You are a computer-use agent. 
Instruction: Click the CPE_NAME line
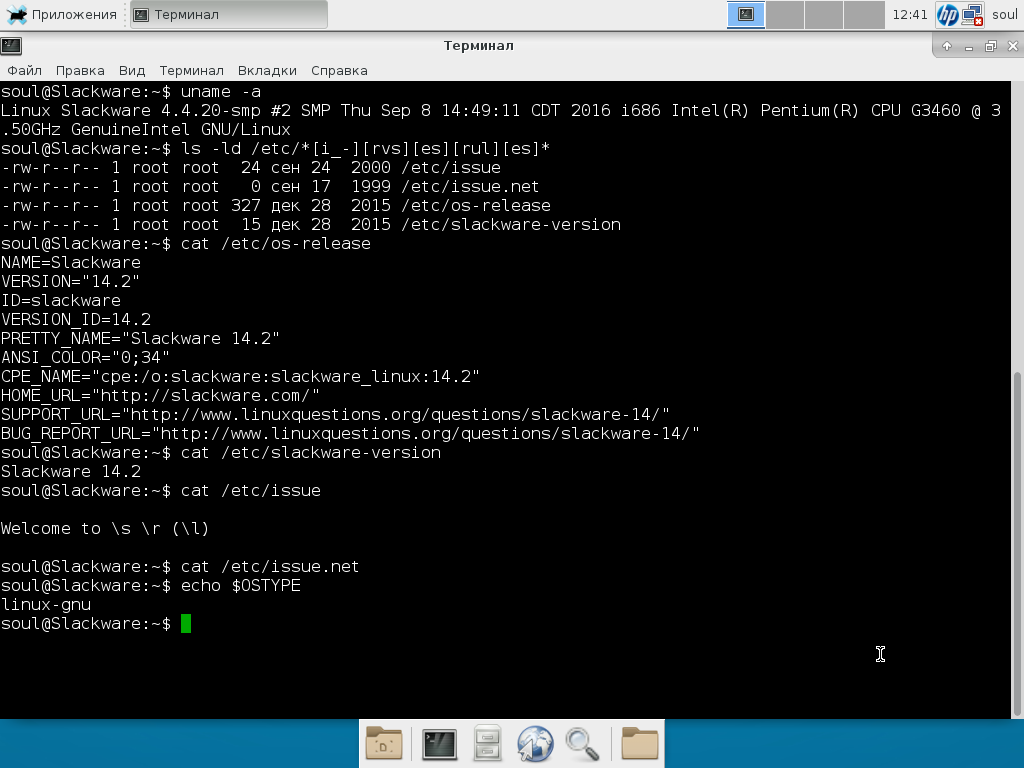[x=240, y=376]
